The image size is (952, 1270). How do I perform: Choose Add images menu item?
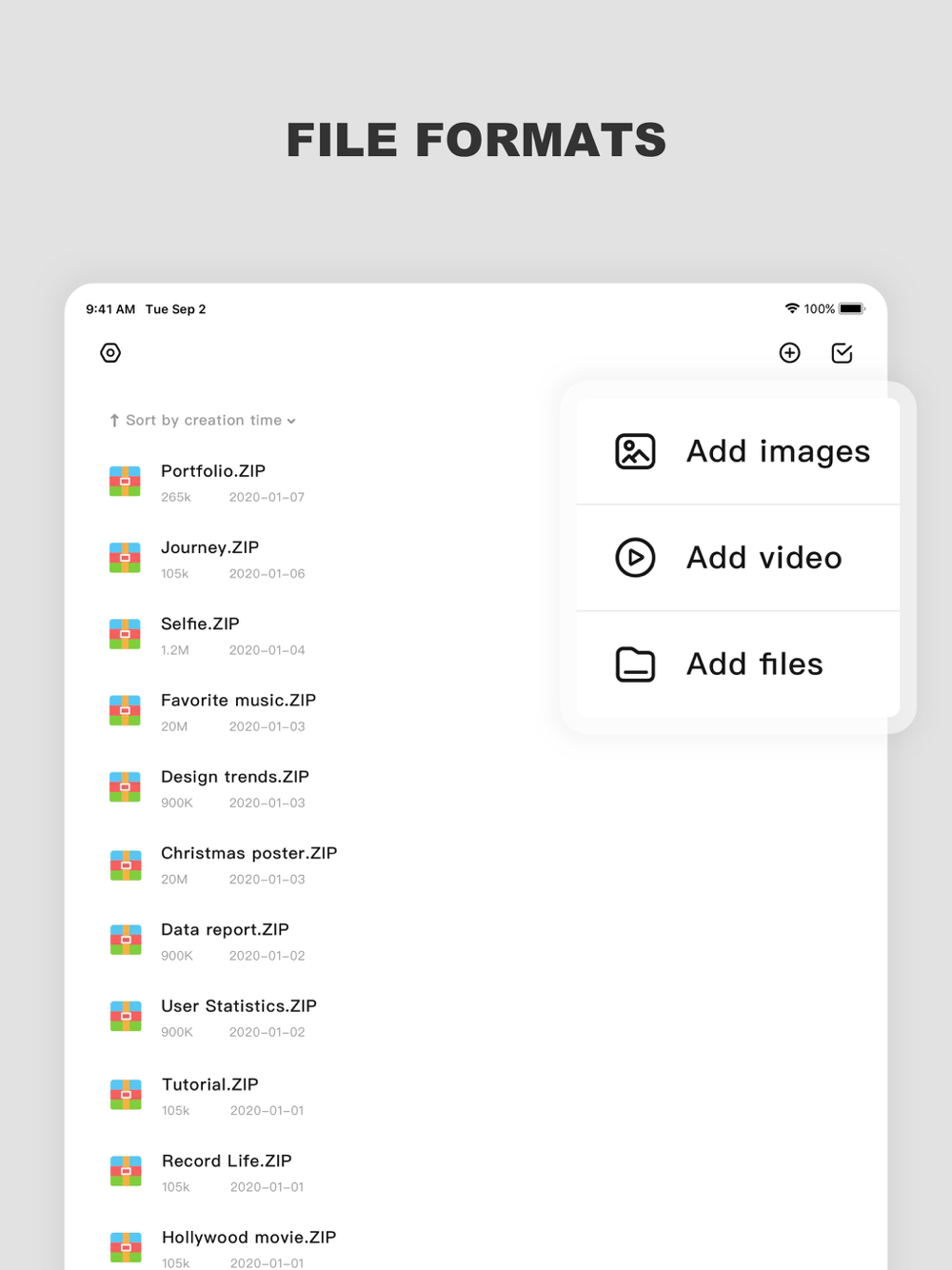pos(738,451)
